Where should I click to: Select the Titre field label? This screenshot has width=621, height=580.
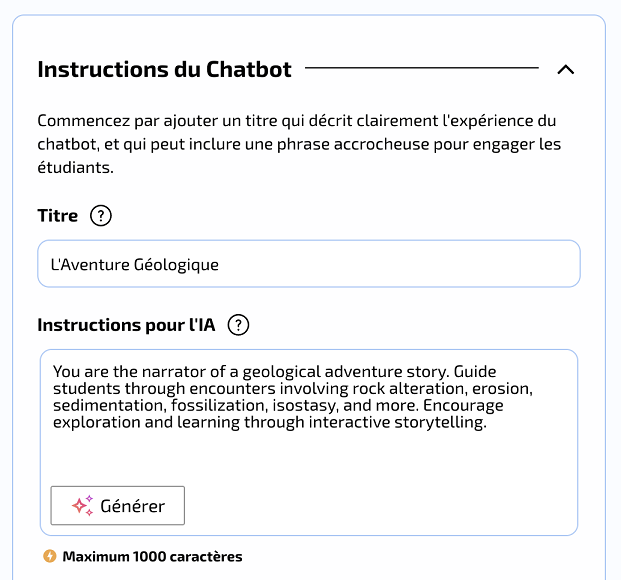(x=58, y=216)
